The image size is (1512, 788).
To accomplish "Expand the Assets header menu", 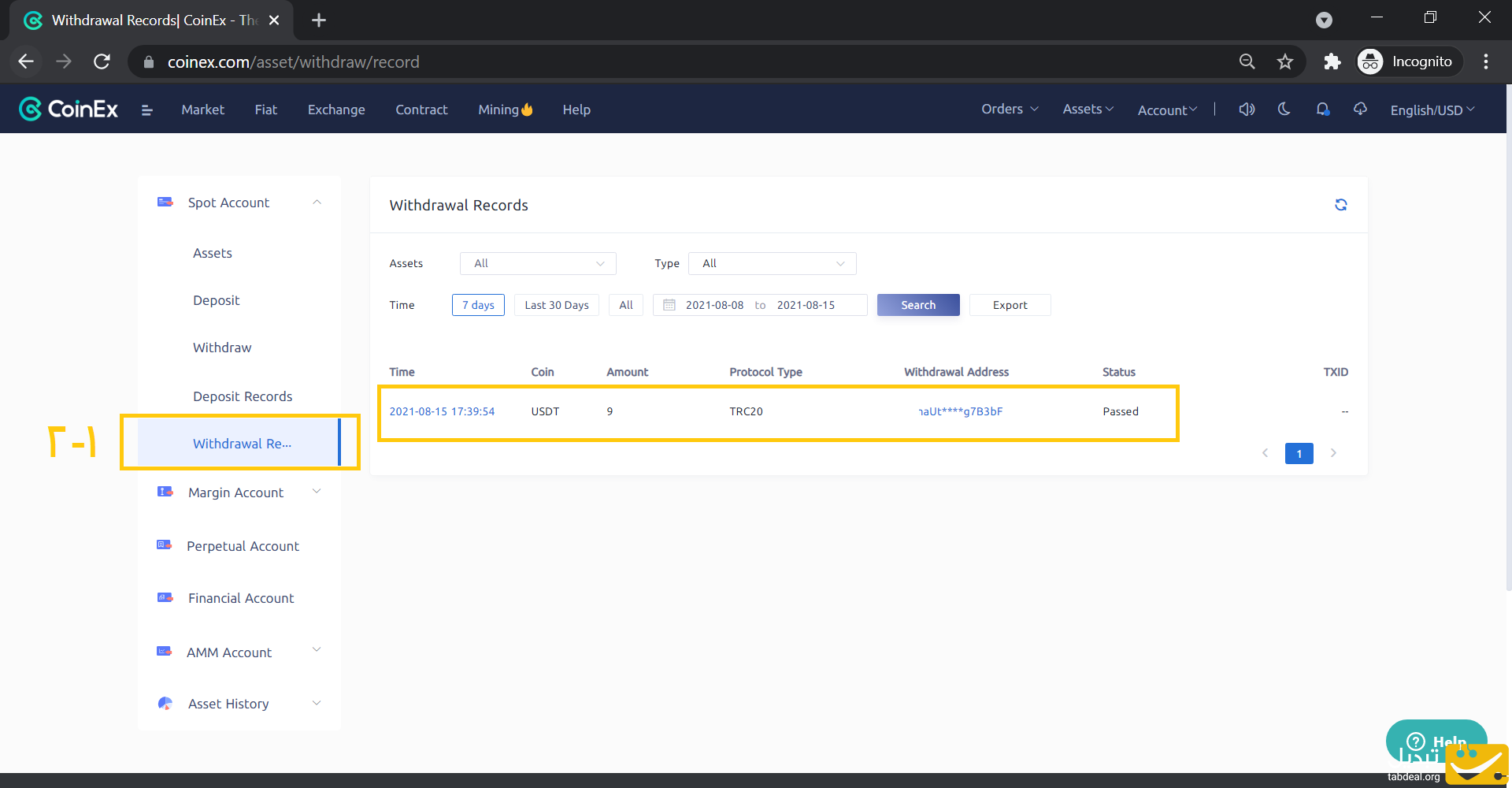I will tap(1088, 110).
